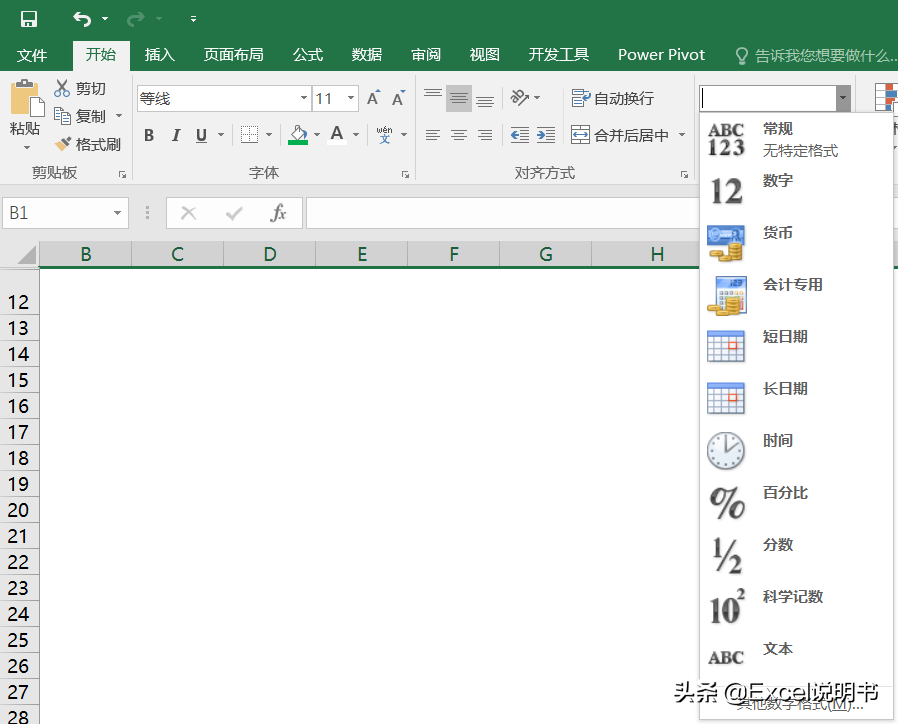Click the number format combo box field
Viewport: 898px width, 724px height.
tap(768, 98)
